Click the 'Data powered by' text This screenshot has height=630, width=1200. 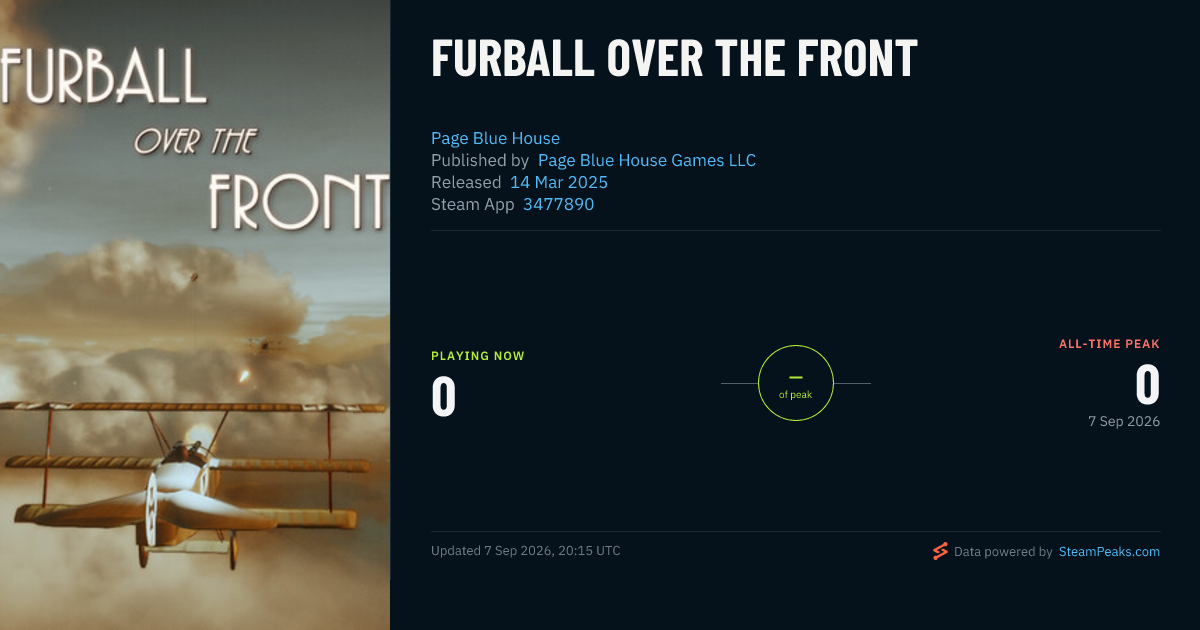[x=1003, y=551]
